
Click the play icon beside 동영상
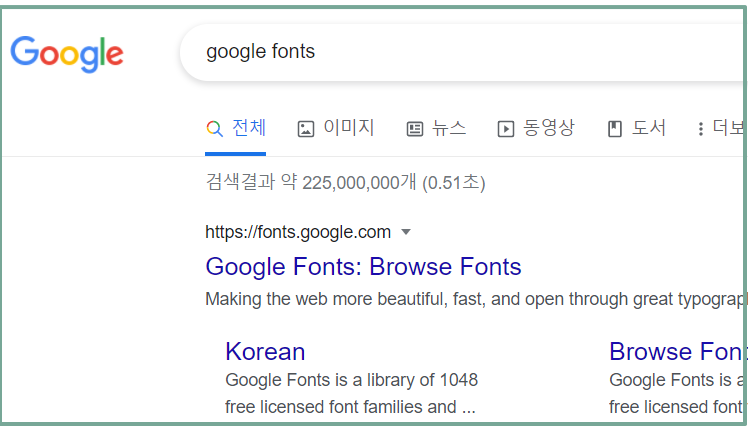pyautogui.click(x=506, y=129)
